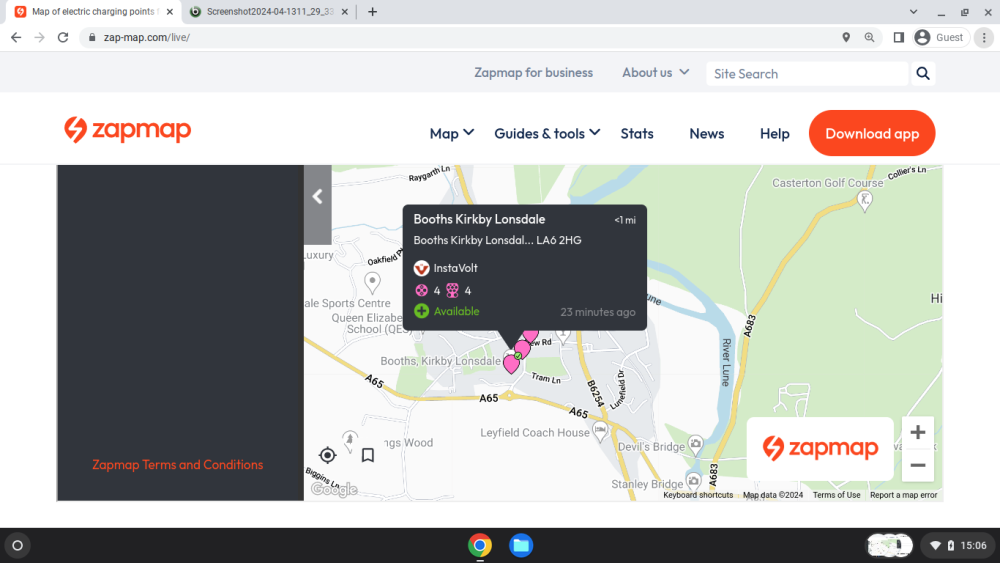Open the bookmark icon on map
This screenshot has width=1000, height=563.
[x=368, y=455]
